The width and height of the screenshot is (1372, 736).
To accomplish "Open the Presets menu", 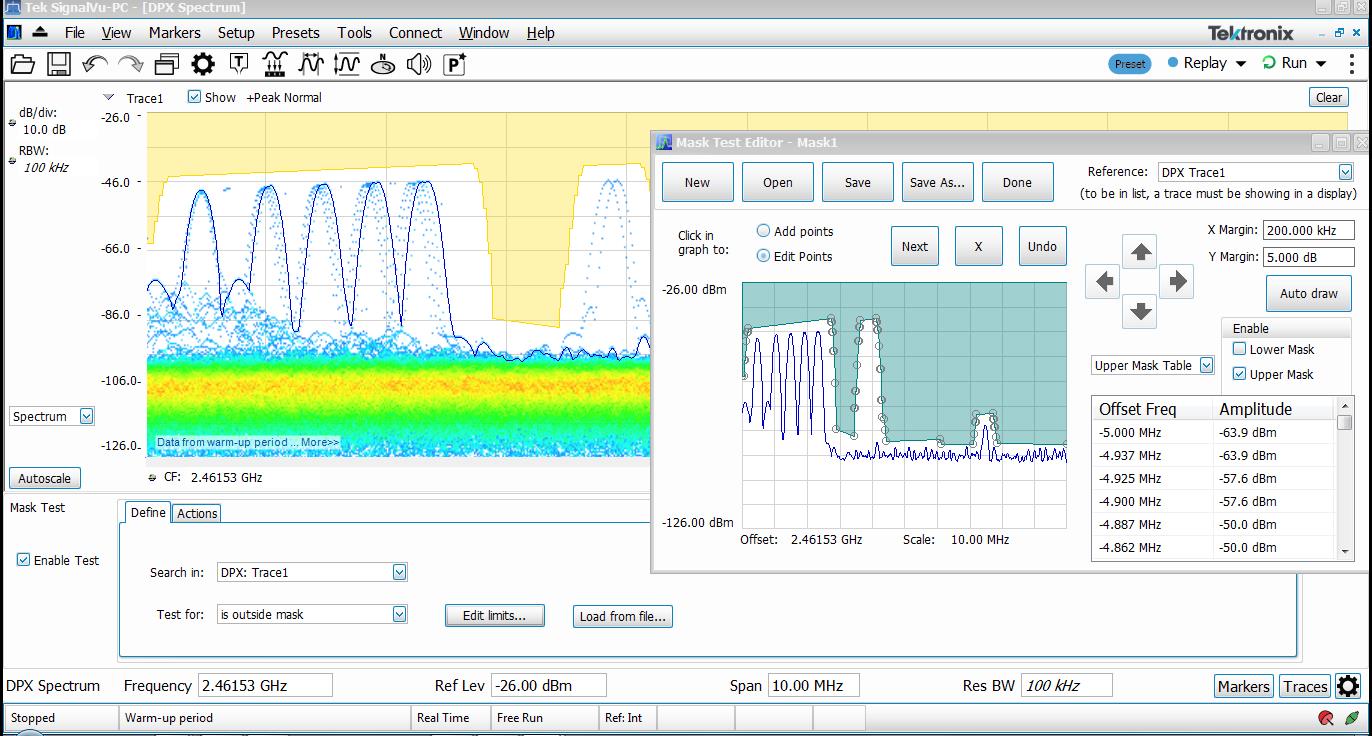I will (295, 33).
